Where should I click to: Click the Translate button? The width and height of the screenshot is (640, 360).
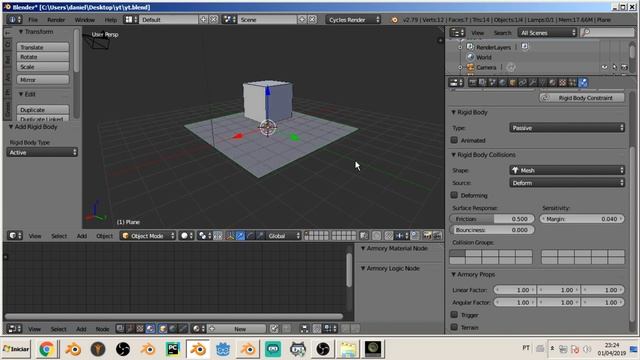[43, 47]
